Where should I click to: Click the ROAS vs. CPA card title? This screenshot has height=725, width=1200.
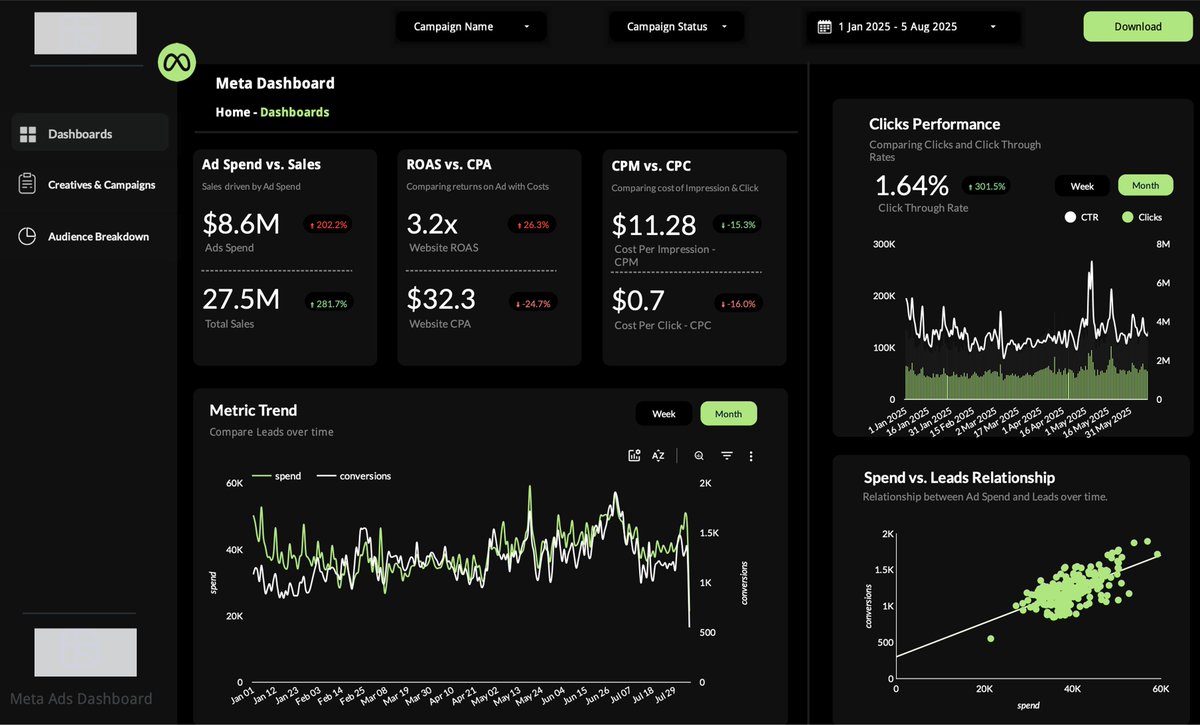(x=449, y=164)
